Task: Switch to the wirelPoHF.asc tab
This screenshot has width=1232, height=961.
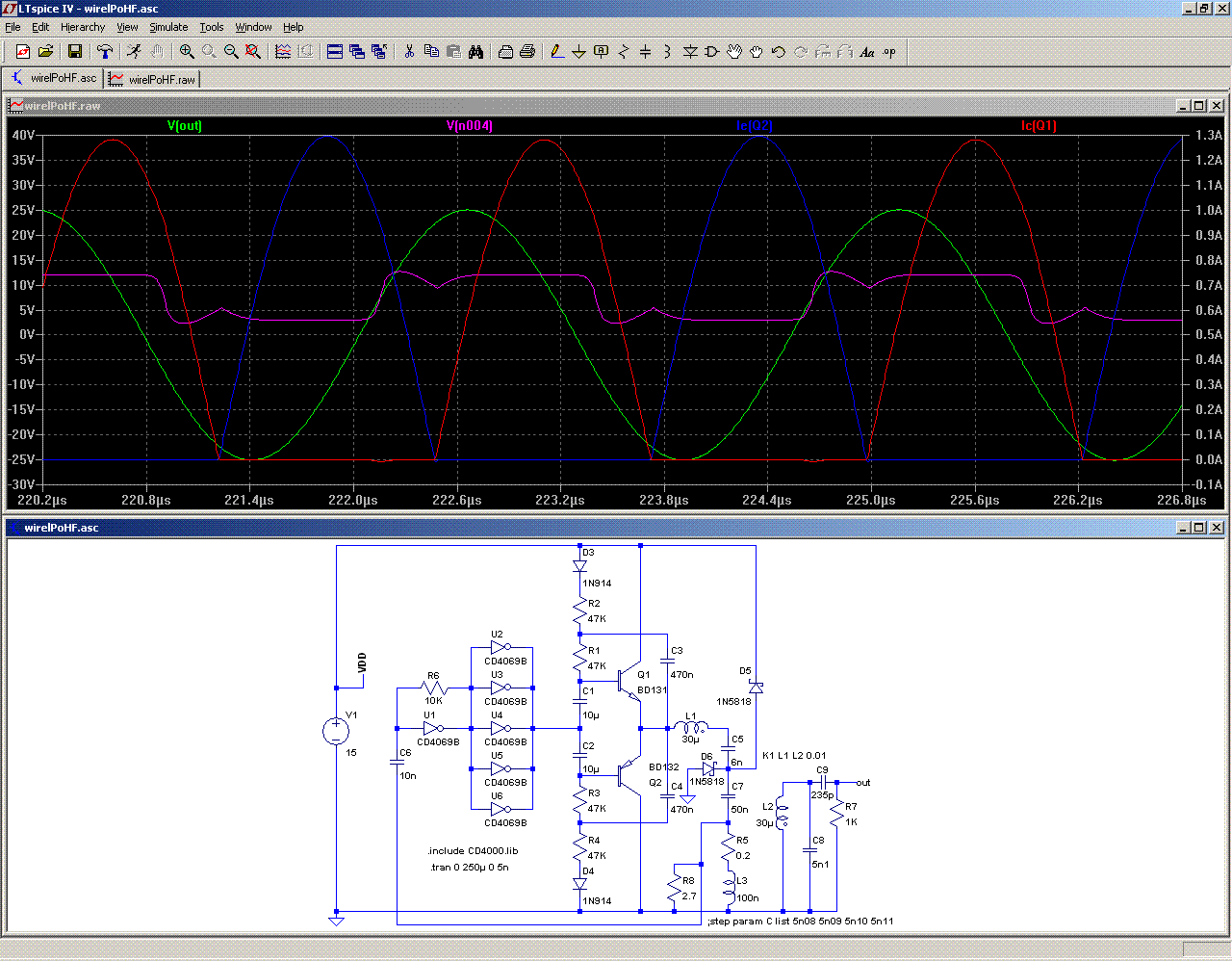Action: [54, 79]
